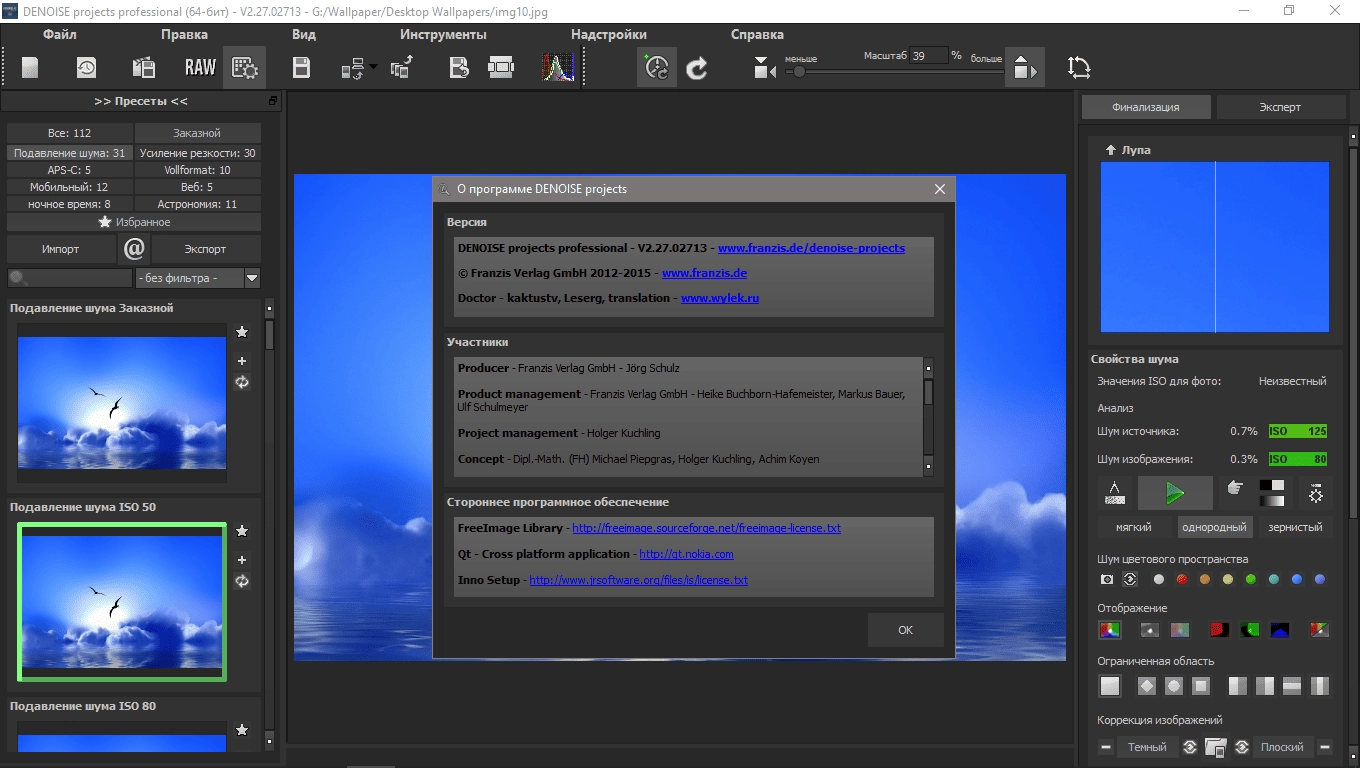1360x768 pixels.
Task: Open the Правка menu
Action: click(184, 34)
